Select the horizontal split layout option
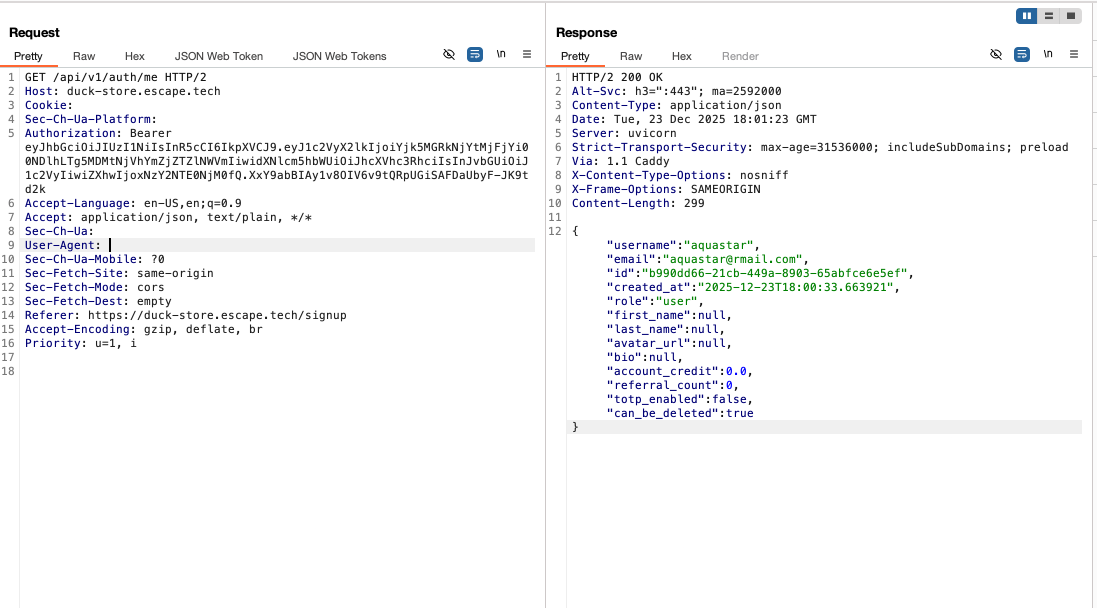 pyautogui.click(x=1047, y=15)
